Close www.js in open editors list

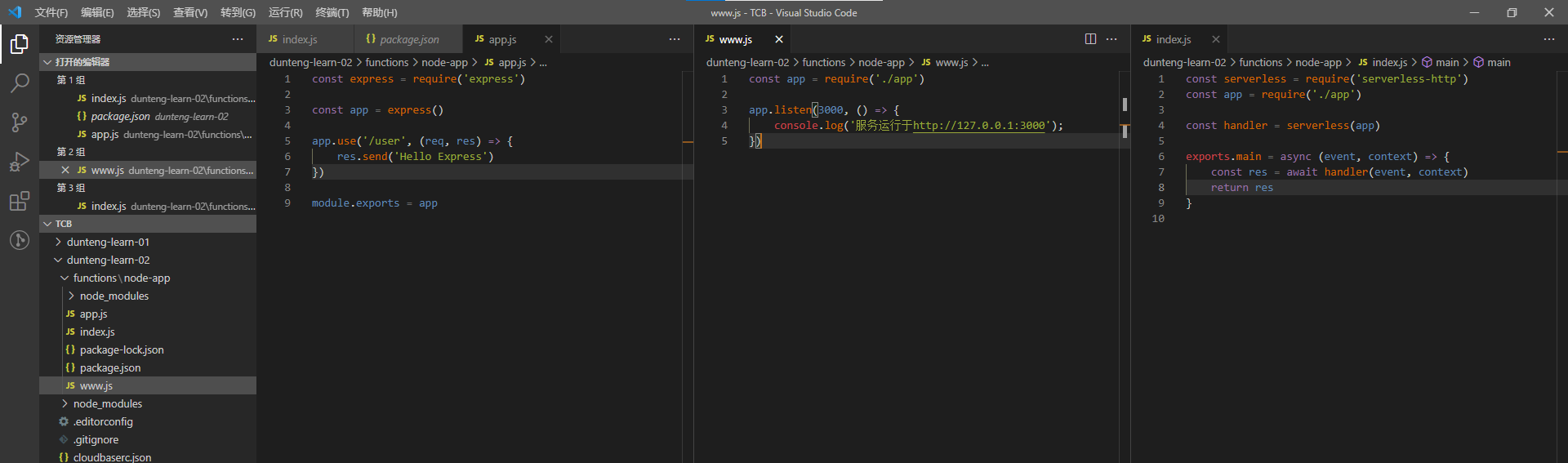click(x=65, y=170)
